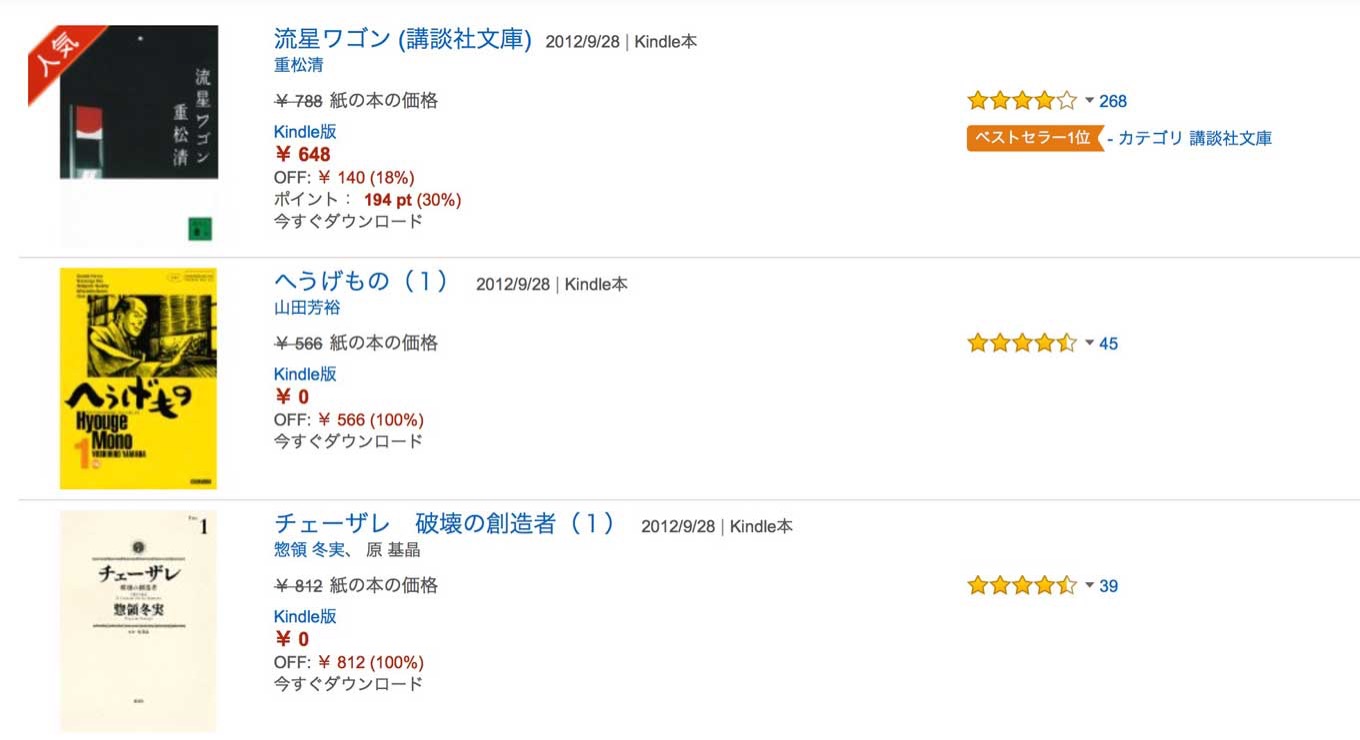Viewport: 1360px width, 740px height.
Task: Open the 流星ワゴン (講談社文庫) title link
Action: (403, 40)
